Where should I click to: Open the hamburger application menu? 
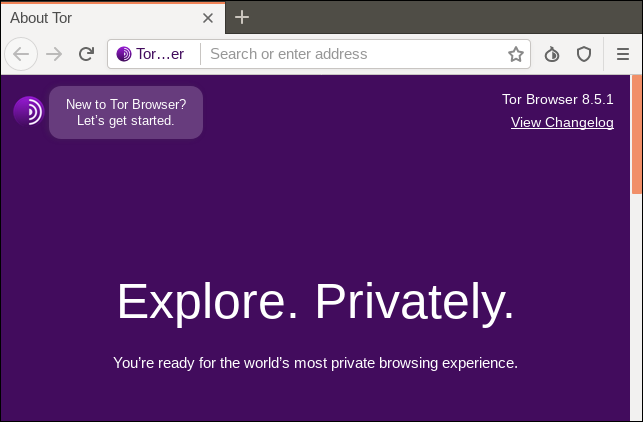click(622, 54)
